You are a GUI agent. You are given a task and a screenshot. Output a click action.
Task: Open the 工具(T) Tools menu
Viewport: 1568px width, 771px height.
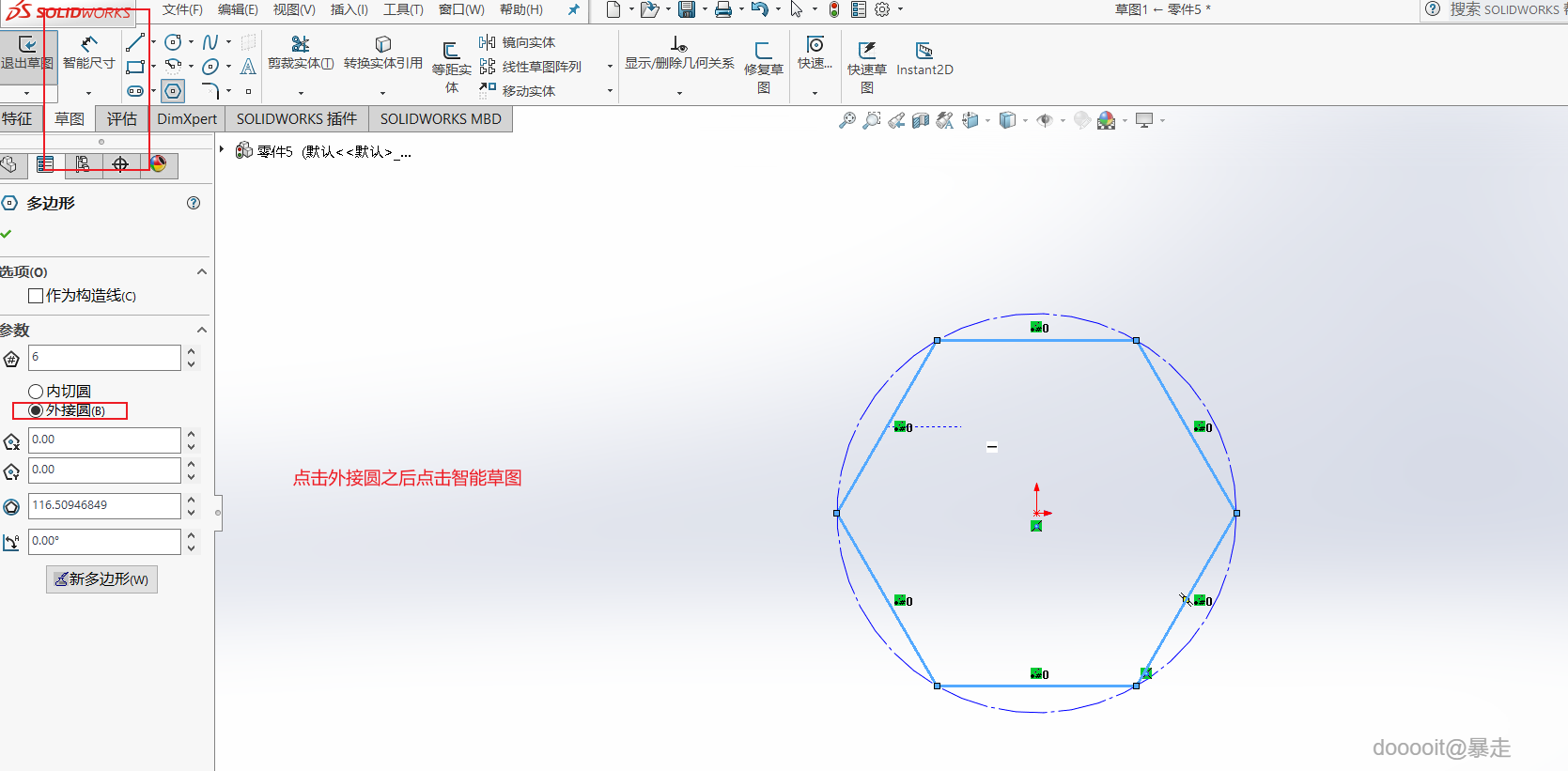click(x=403, y=9)
